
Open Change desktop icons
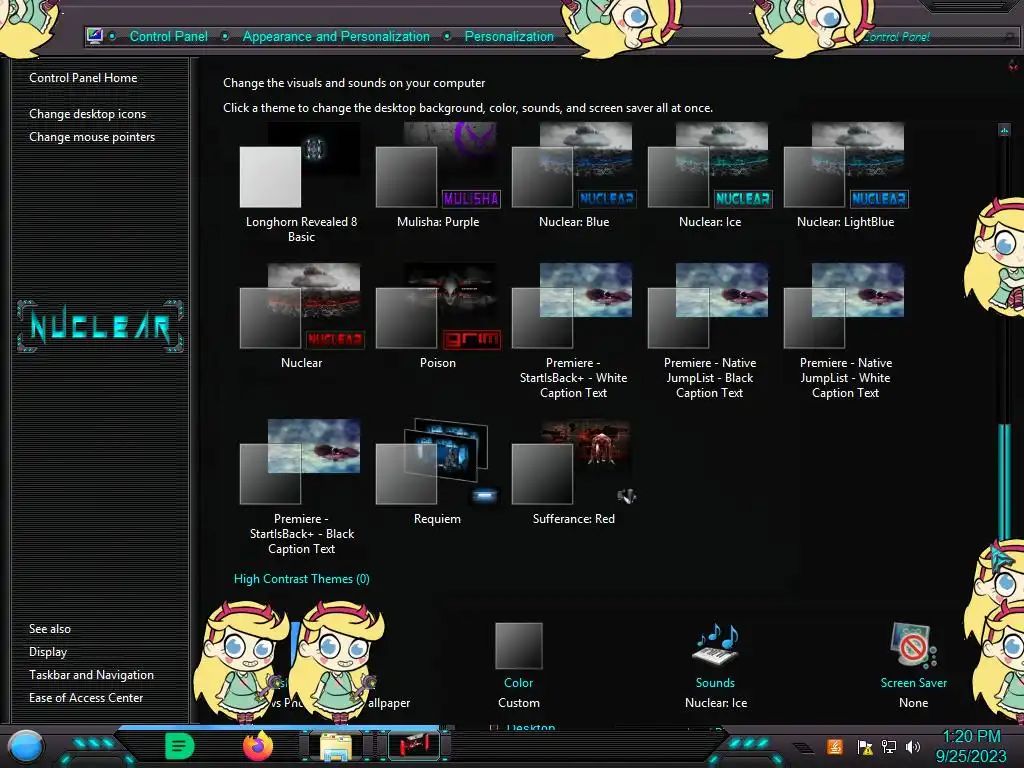(x=88, y=114)
